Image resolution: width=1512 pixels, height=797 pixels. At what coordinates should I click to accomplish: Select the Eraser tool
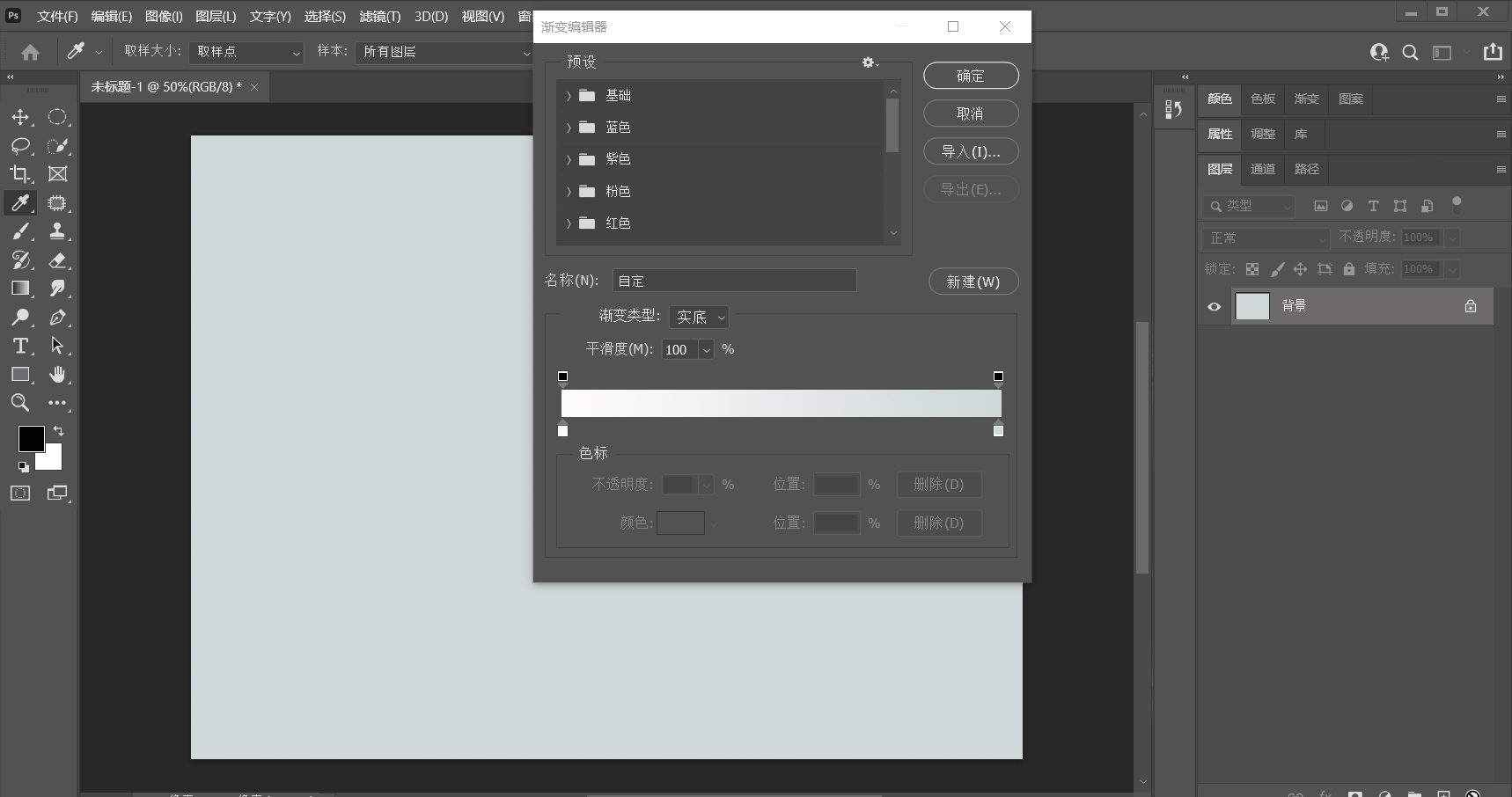pyautogui.click(x=57, y=260)
